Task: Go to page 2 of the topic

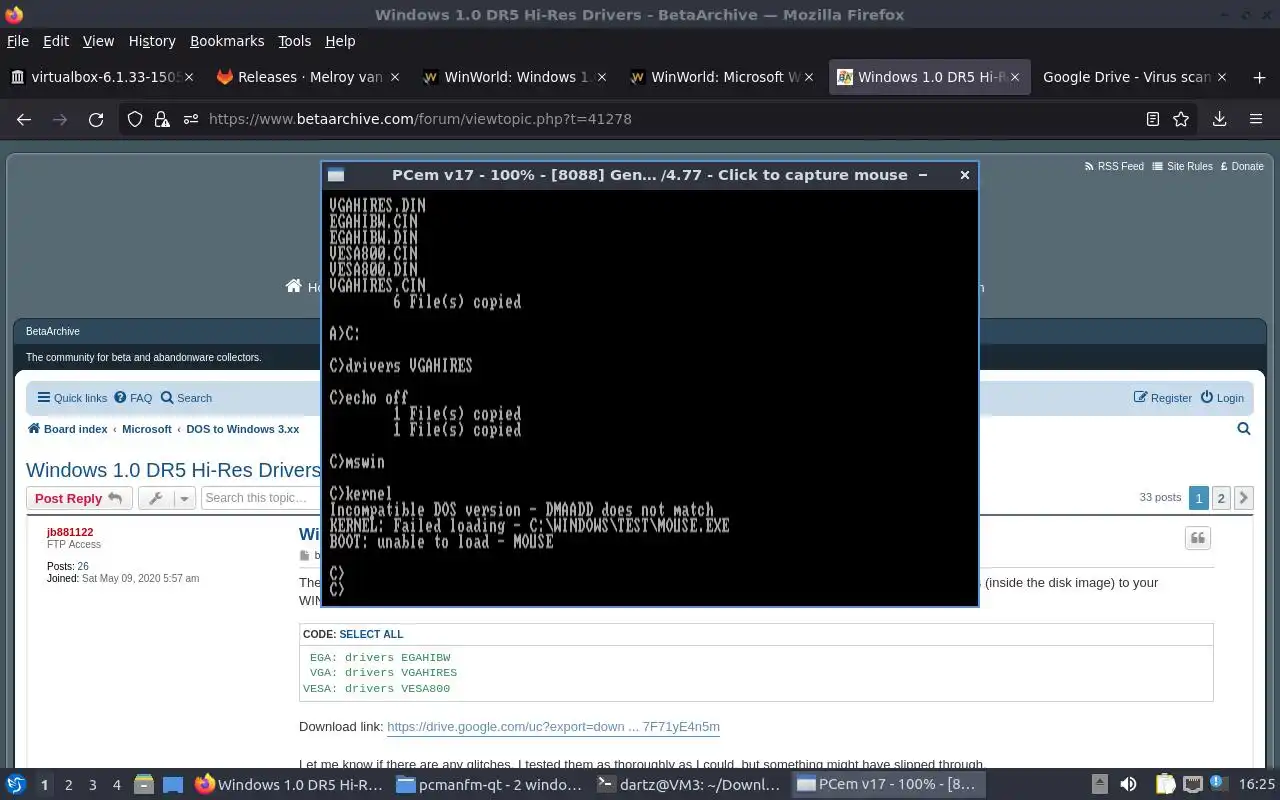Action: (x=1221, y=498)
